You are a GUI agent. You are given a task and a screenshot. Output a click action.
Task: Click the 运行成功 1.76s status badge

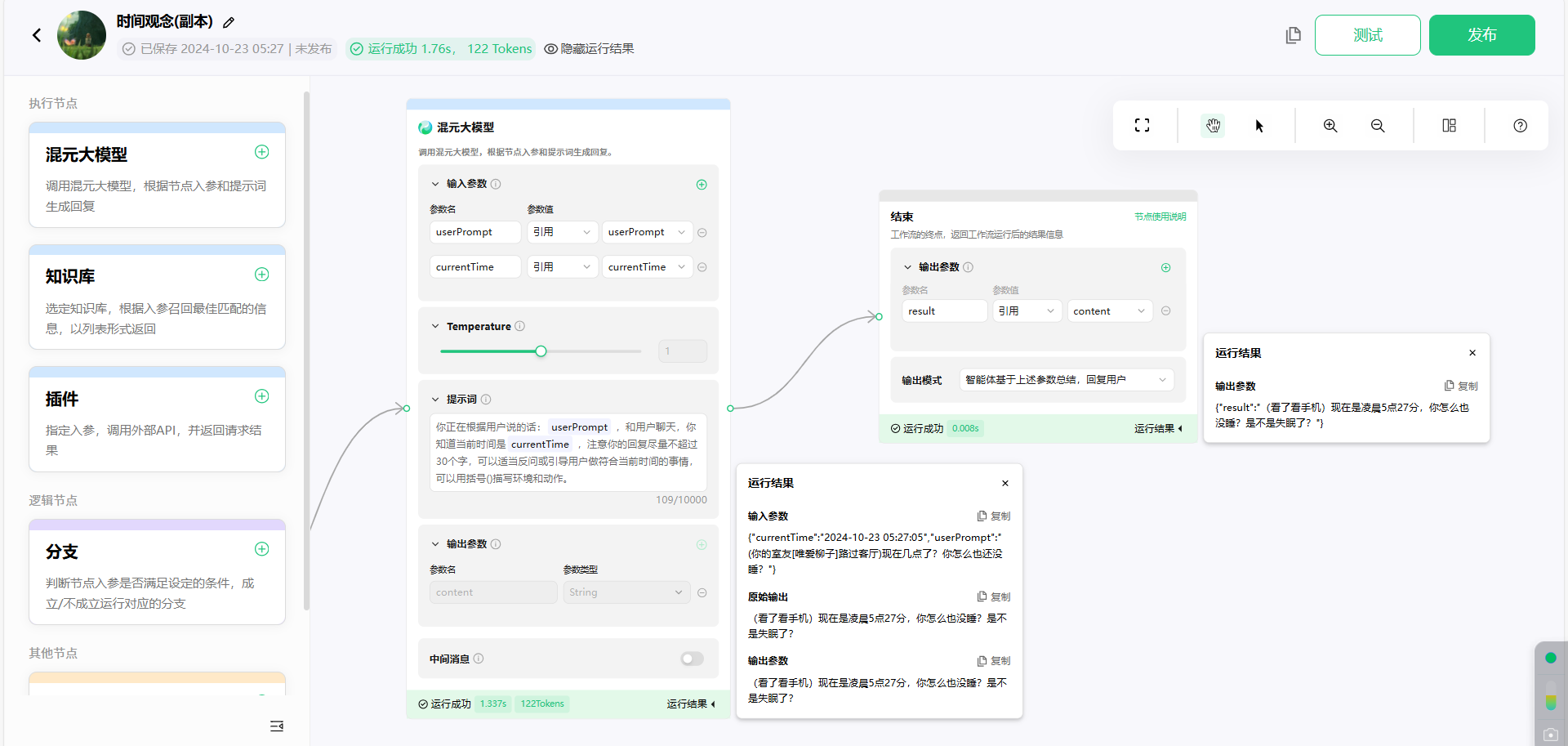pos(441,49)
